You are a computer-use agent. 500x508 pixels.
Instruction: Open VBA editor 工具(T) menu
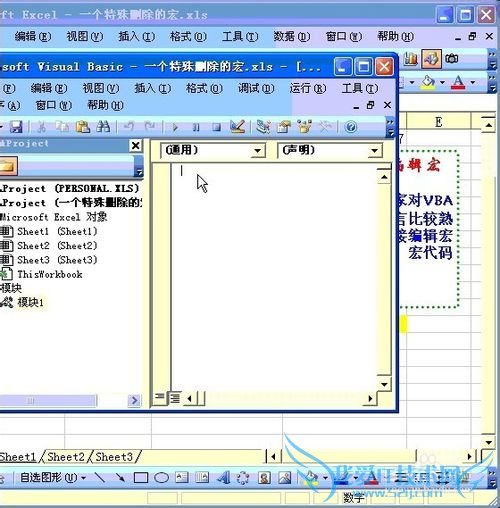tap(360, 88)
